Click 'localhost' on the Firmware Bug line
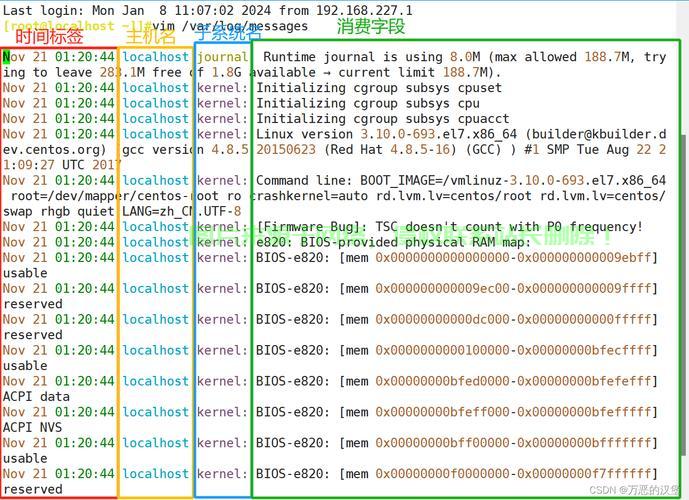689x500 pixels. [156, 227]
